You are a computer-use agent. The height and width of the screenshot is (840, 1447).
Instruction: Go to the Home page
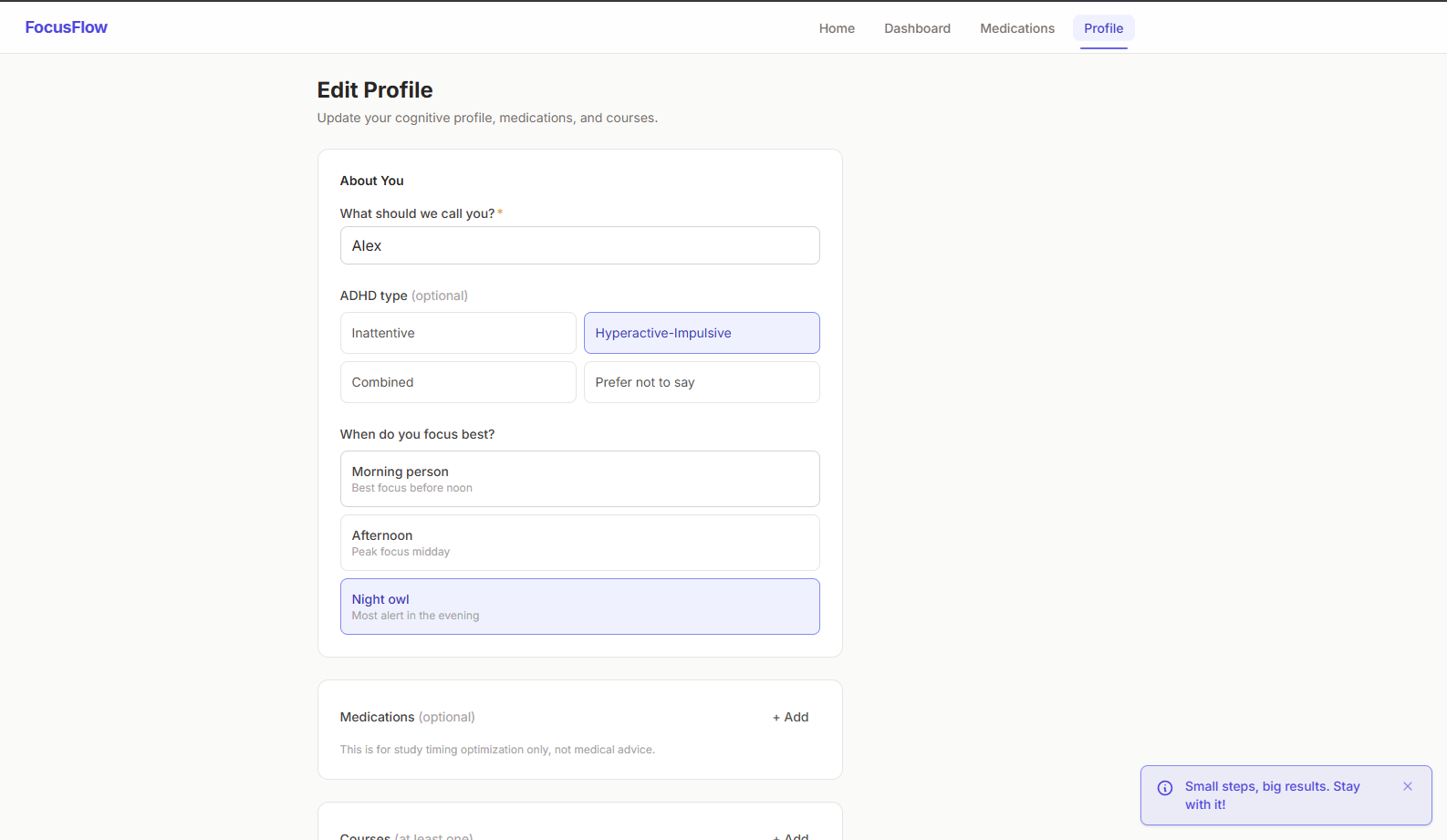click(837, 28)
